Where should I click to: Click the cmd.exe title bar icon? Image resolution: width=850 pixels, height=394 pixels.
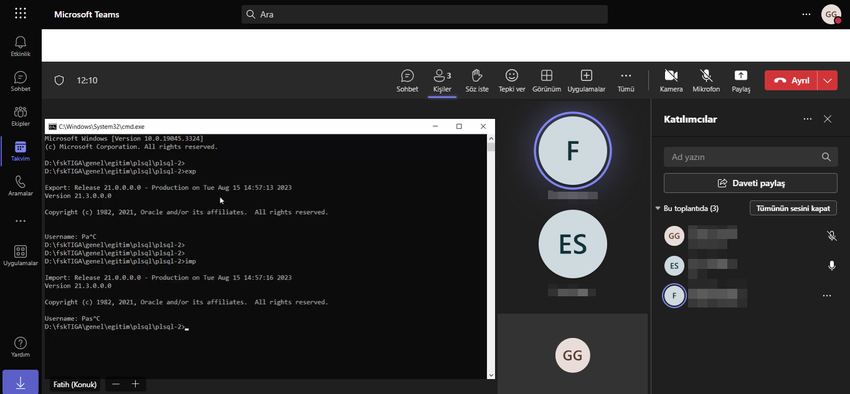click(x=52, y=126)
